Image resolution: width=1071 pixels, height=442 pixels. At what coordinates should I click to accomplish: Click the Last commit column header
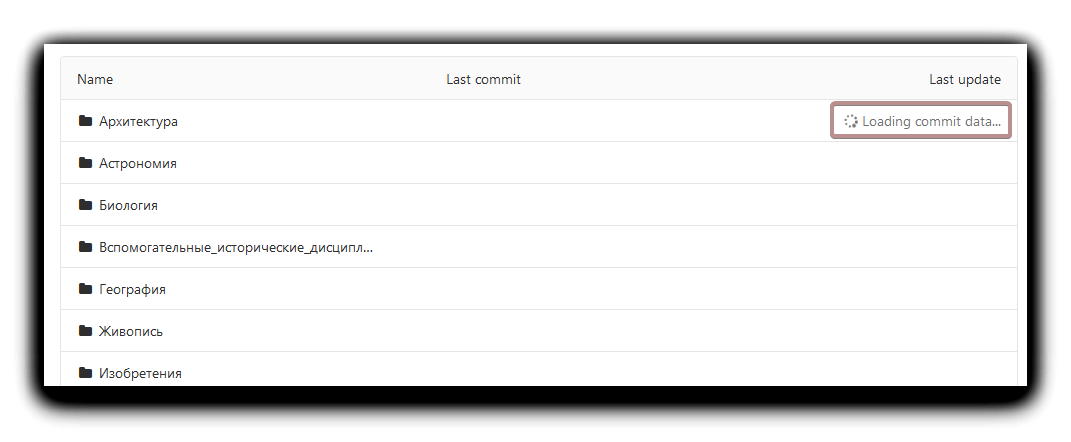483,79
